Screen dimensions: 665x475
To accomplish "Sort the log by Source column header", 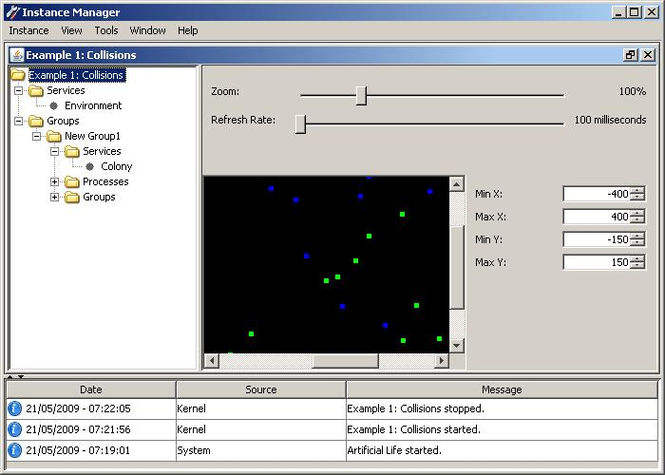I will (261, 389).
